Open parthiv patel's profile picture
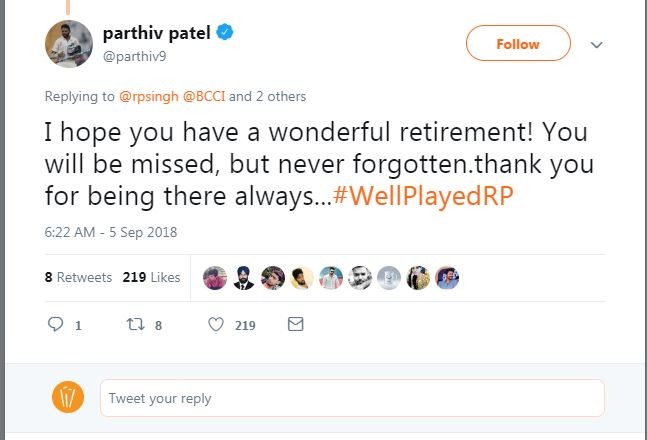This screenshot has width=647, height=440. pos(69,44)
